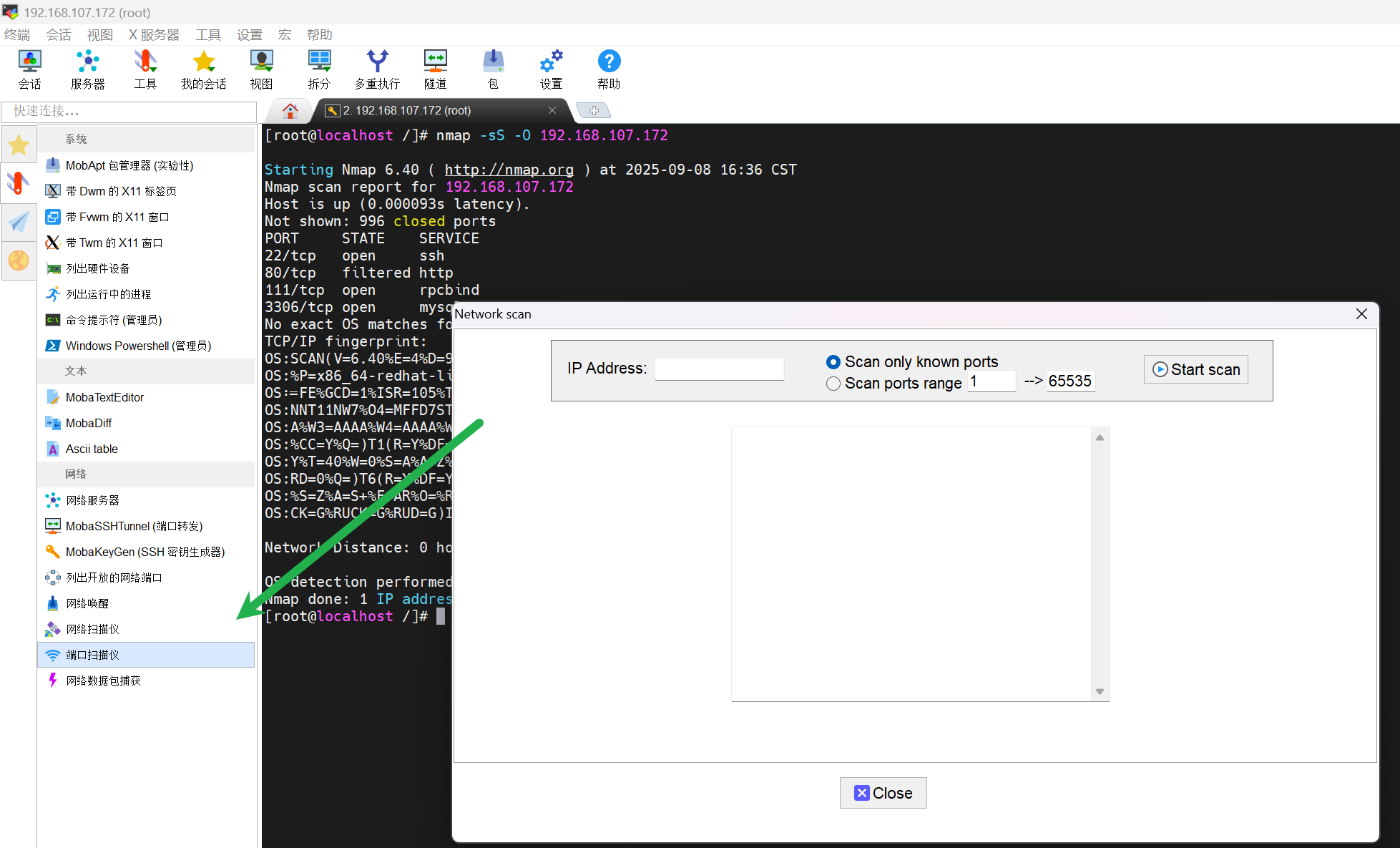Open the X 服务器 menu
Image resolution: width=1400 pixels, height=848 pixels.
click(154, 34)
